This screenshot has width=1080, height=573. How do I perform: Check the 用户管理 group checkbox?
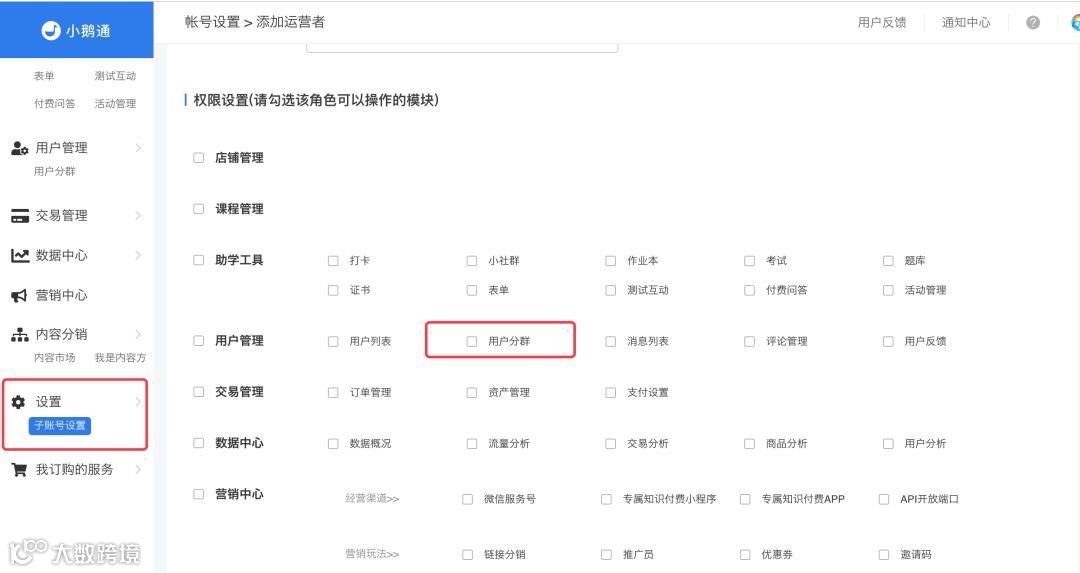[198, 341]
